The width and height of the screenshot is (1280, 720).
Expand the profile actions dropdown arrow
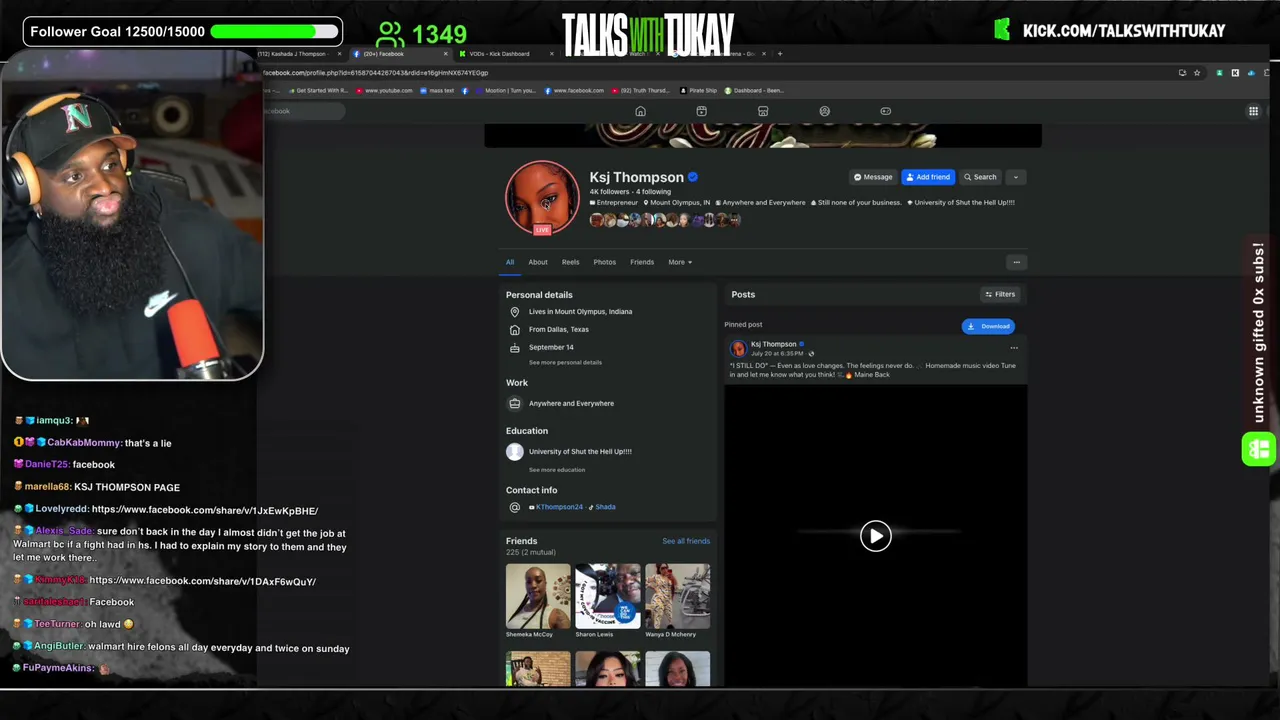click(1015, 177)
